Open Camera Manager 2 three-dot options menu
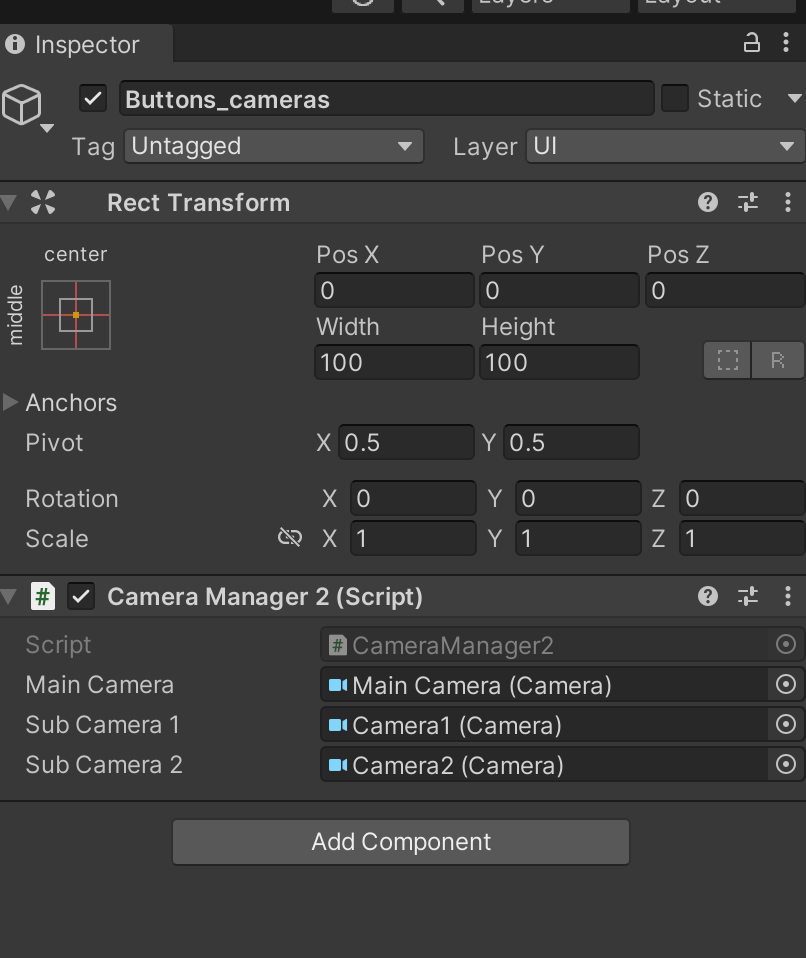Image resolution: width=806 pixels, height=958 pixels. tap(788, 597)
